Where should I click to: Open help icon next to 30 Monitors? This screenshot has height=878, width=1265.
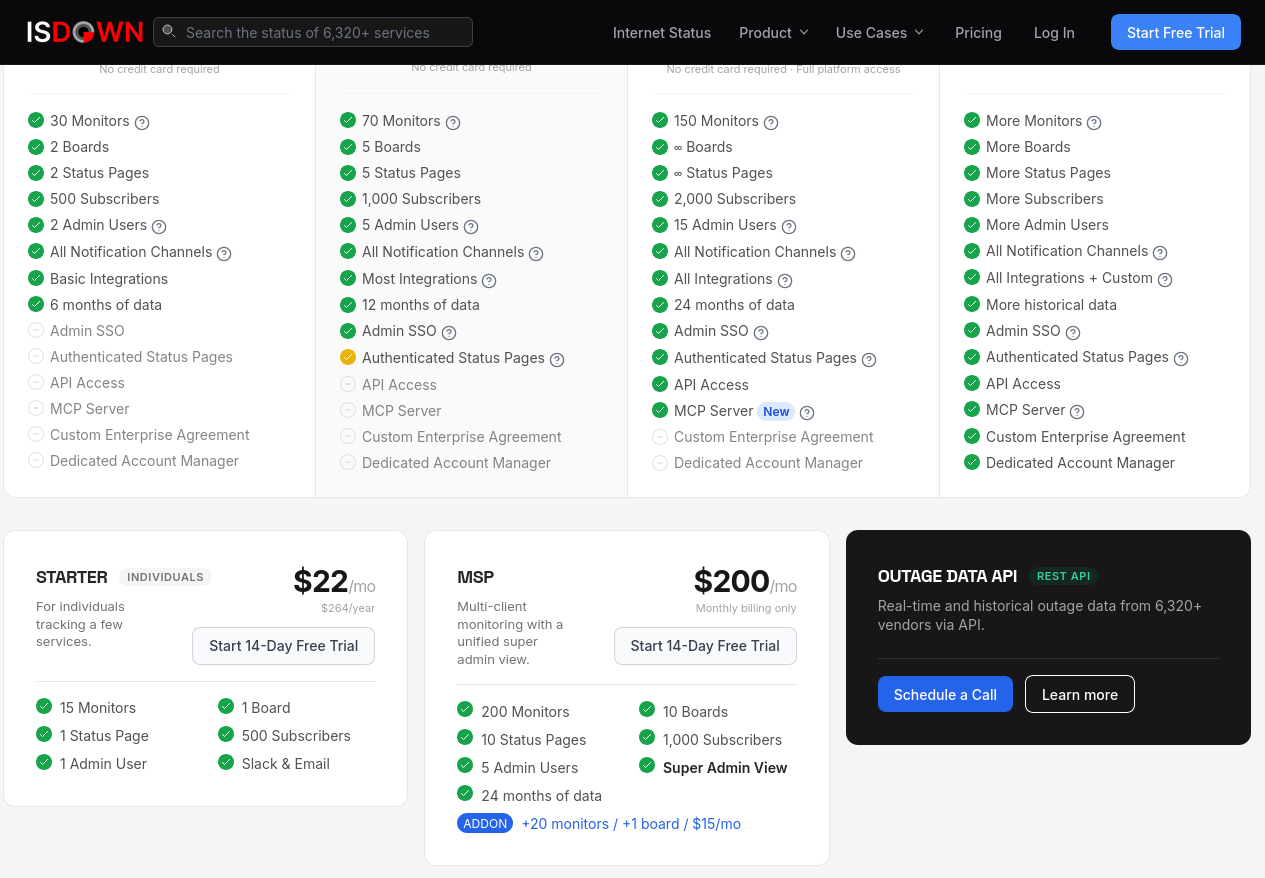pyautogui.click(x=142, y=122)
